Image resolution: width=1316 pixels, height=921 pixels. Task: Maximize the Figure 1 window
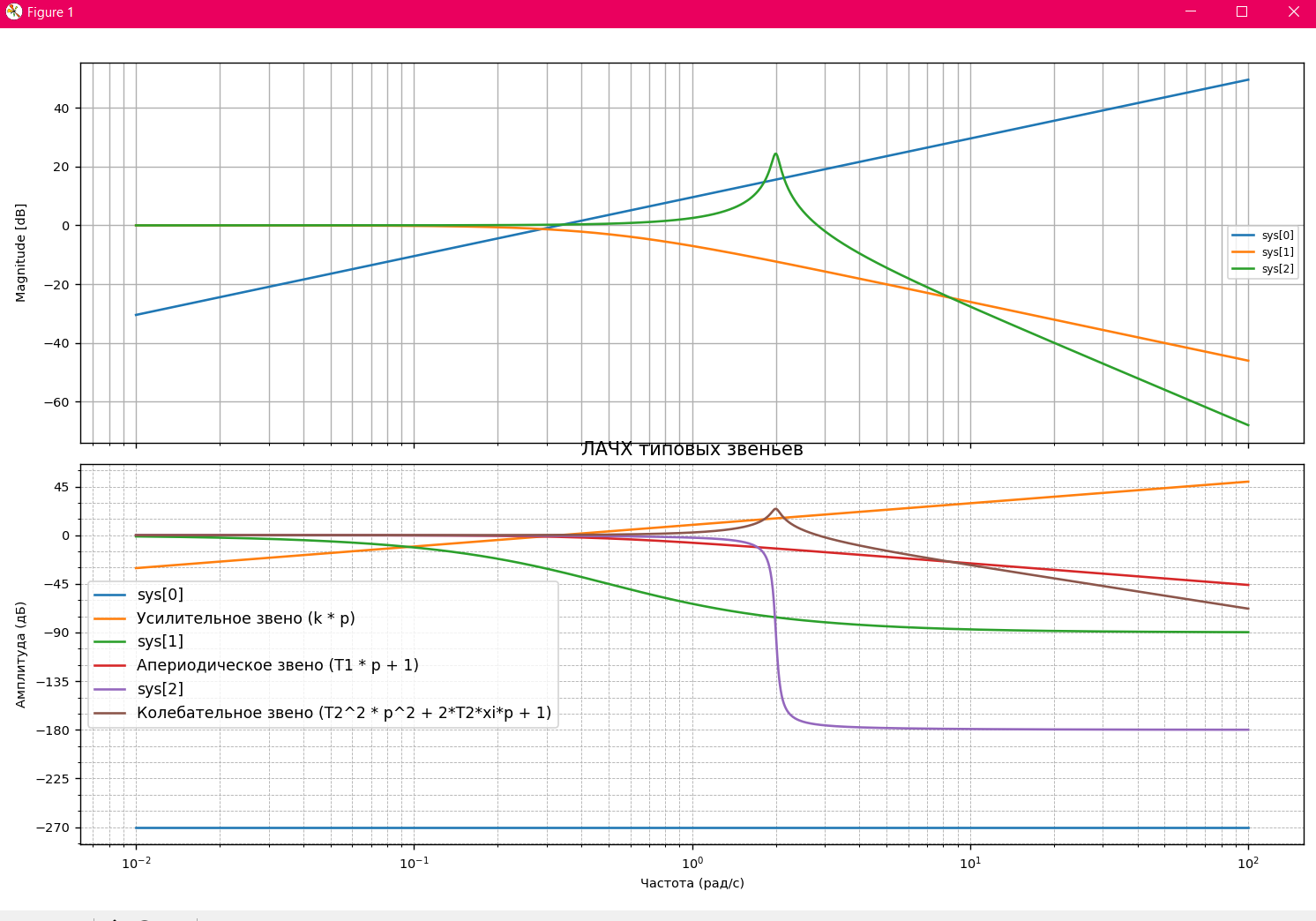click(1242, 12)
